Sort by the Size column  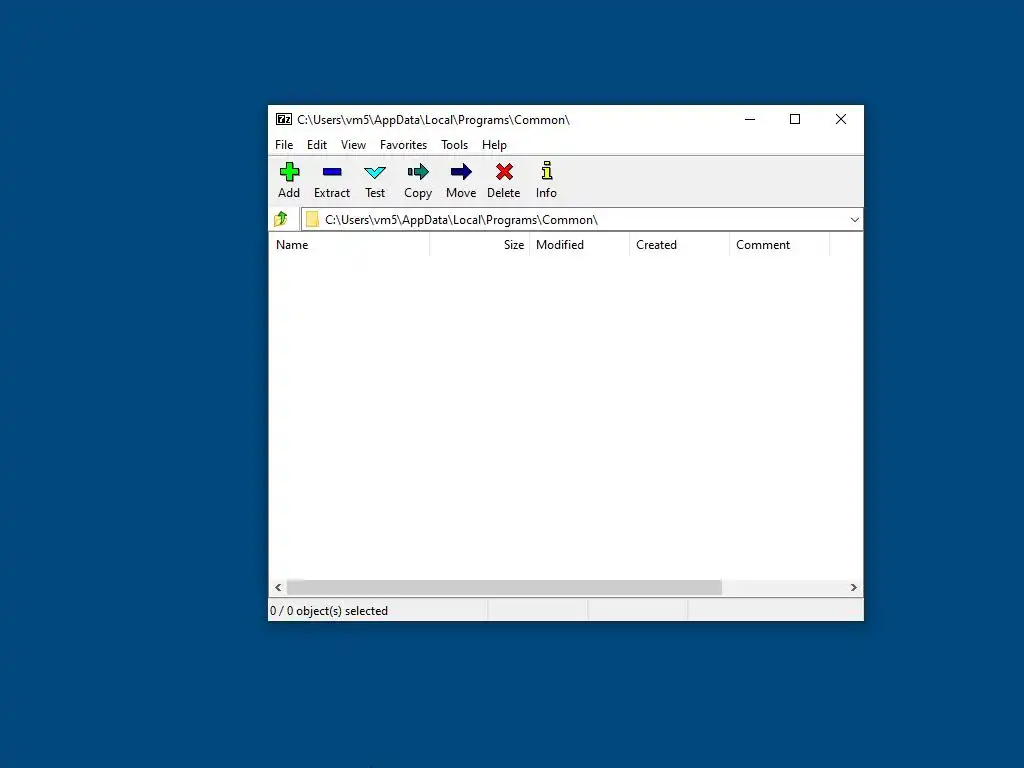tap(479, 245)
